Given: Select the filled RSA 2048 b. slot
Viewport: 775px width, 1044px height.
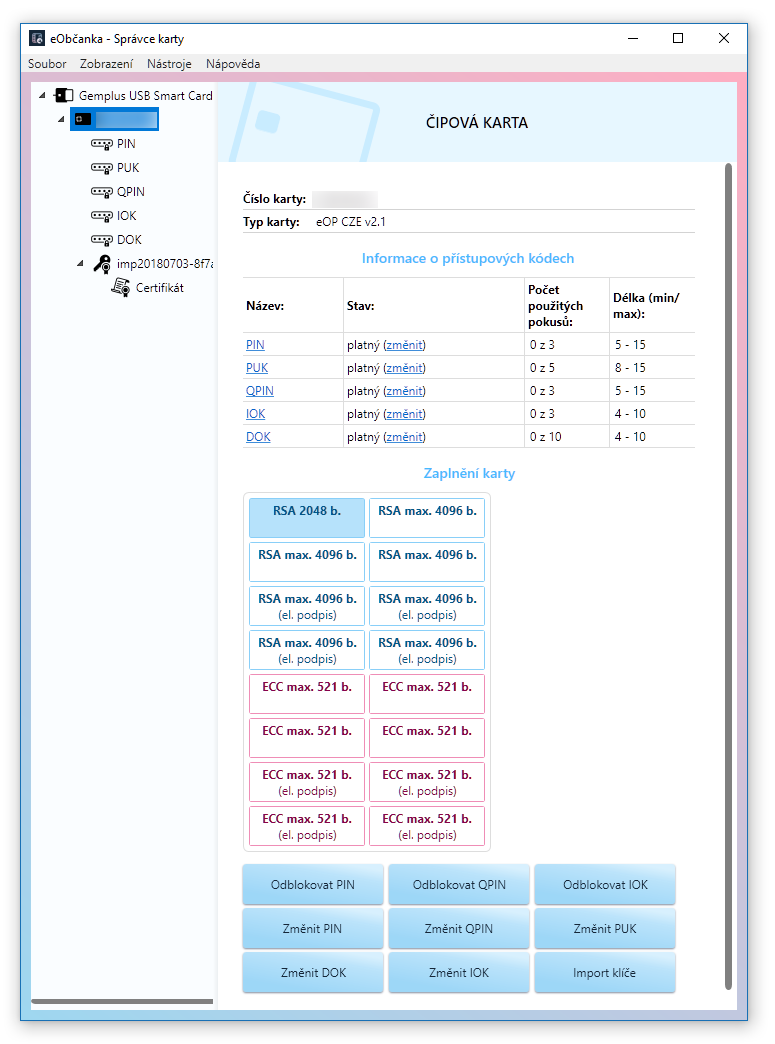Looking at the screenshot, I should [307, 518].
